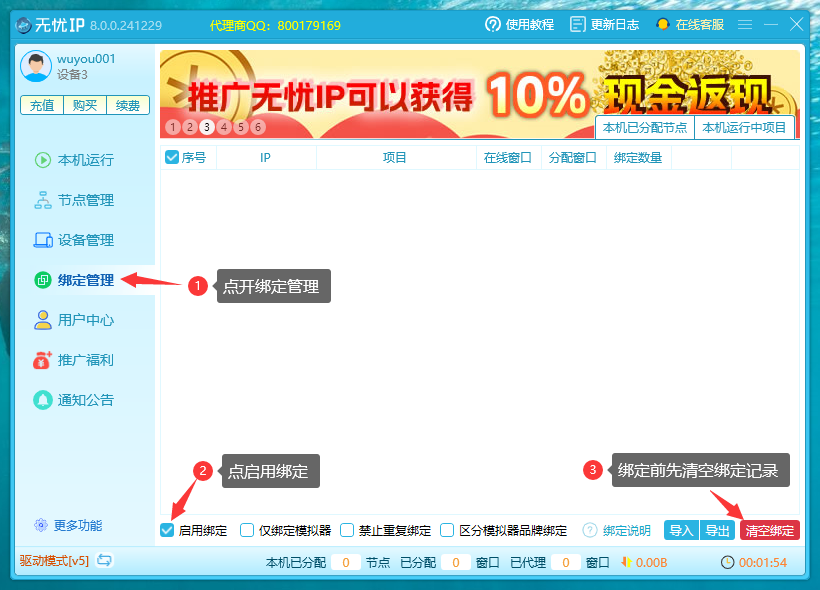Click the traffic arrows icon near 0.00B
820x590 pixels.
pyautogui.click(x=625, y=562)
